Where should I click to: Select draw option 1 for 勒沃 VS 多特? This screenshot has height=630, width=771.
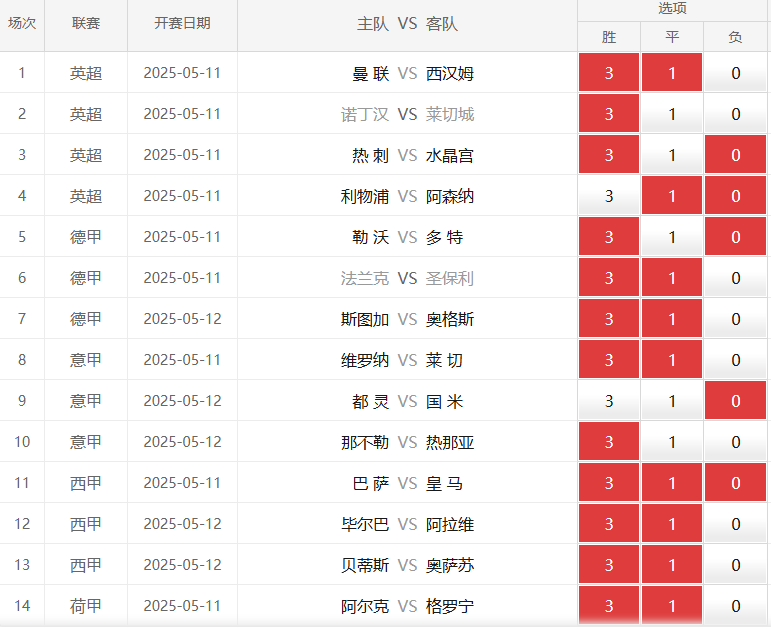click(x=672, y=237)
